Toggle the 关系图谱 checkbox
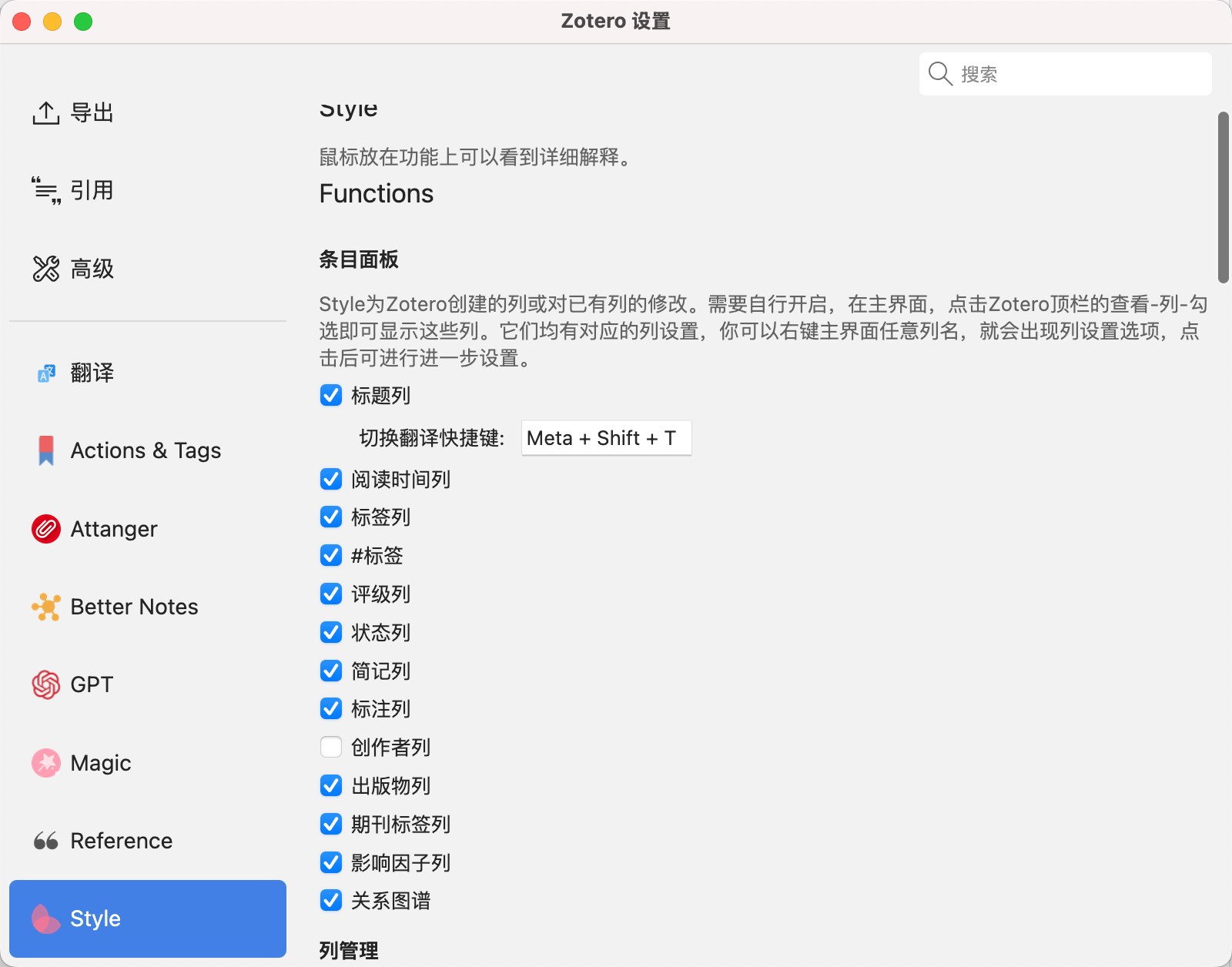The image size is (1232, 967). [x=331, y=901]
